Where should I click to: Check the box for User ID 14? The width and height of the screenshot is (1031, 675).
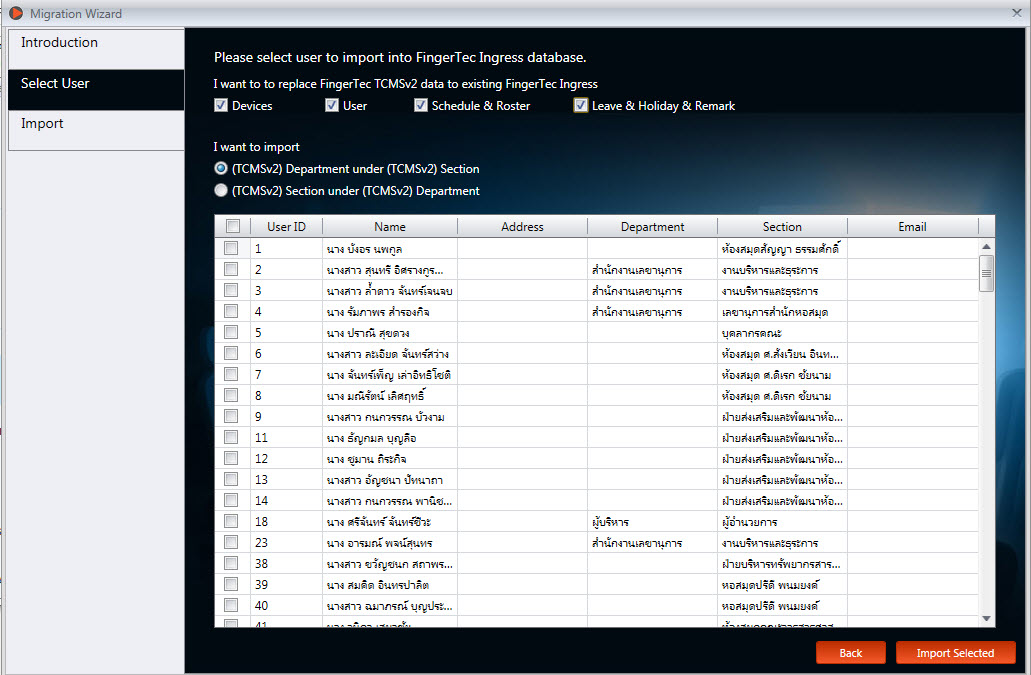point(231,501)
